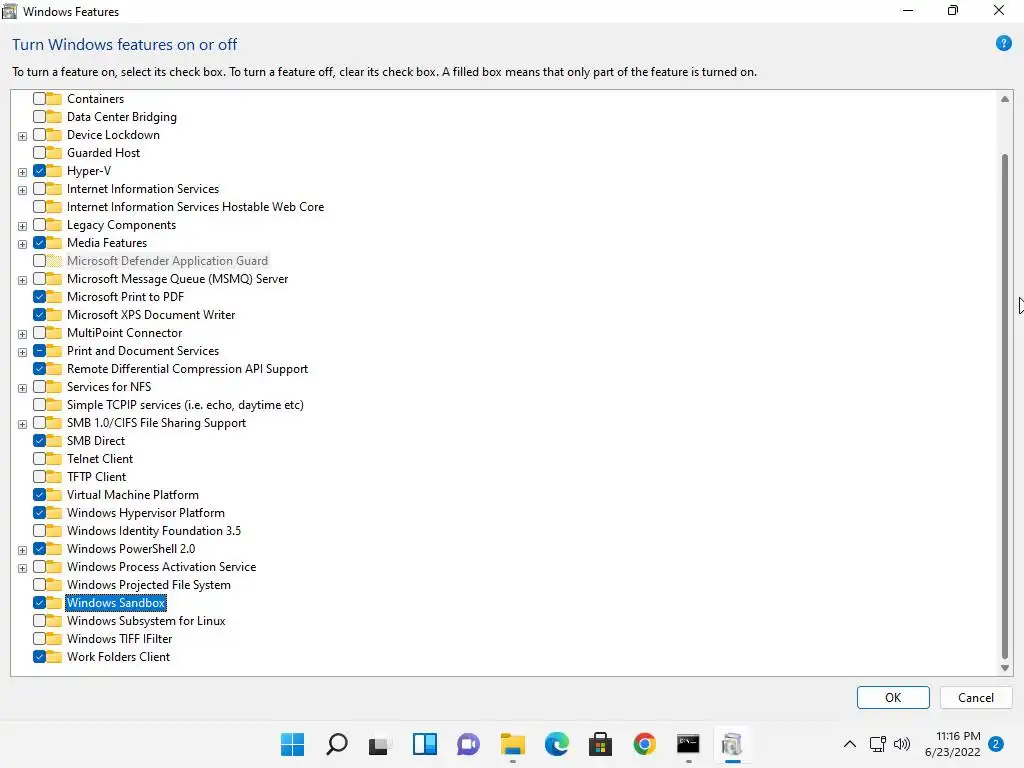Select the Guarded Host label

click(x=103, y=153)
